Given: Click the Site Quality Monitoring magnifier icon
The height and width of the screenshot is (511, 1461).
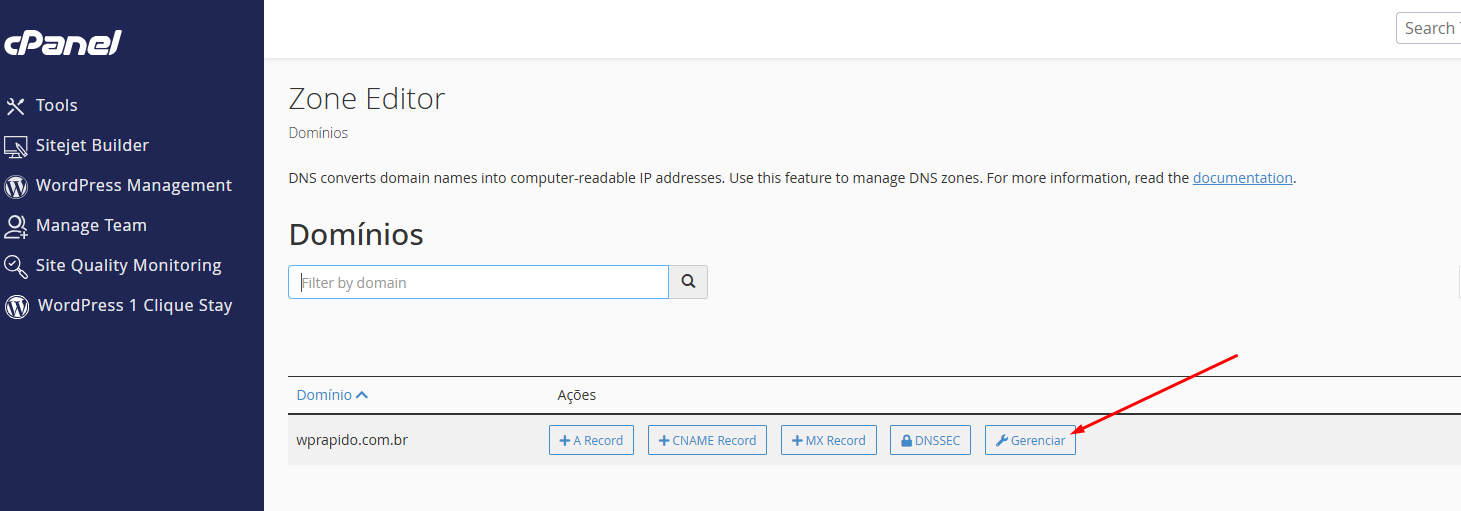Looking at the screenshot, I should [16, 266].
